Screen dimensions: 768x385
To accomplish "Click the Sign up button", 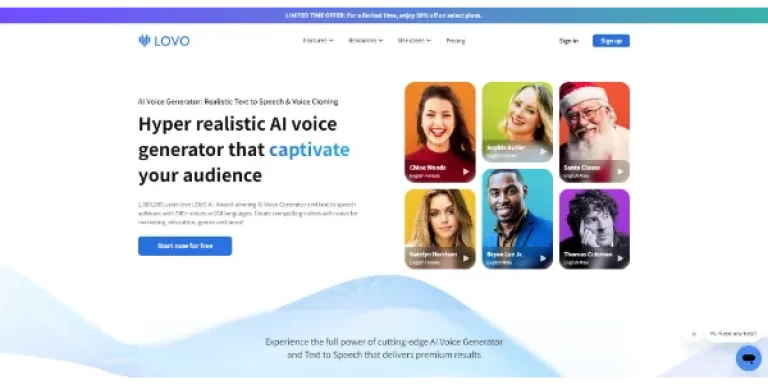I will [611, 41].
